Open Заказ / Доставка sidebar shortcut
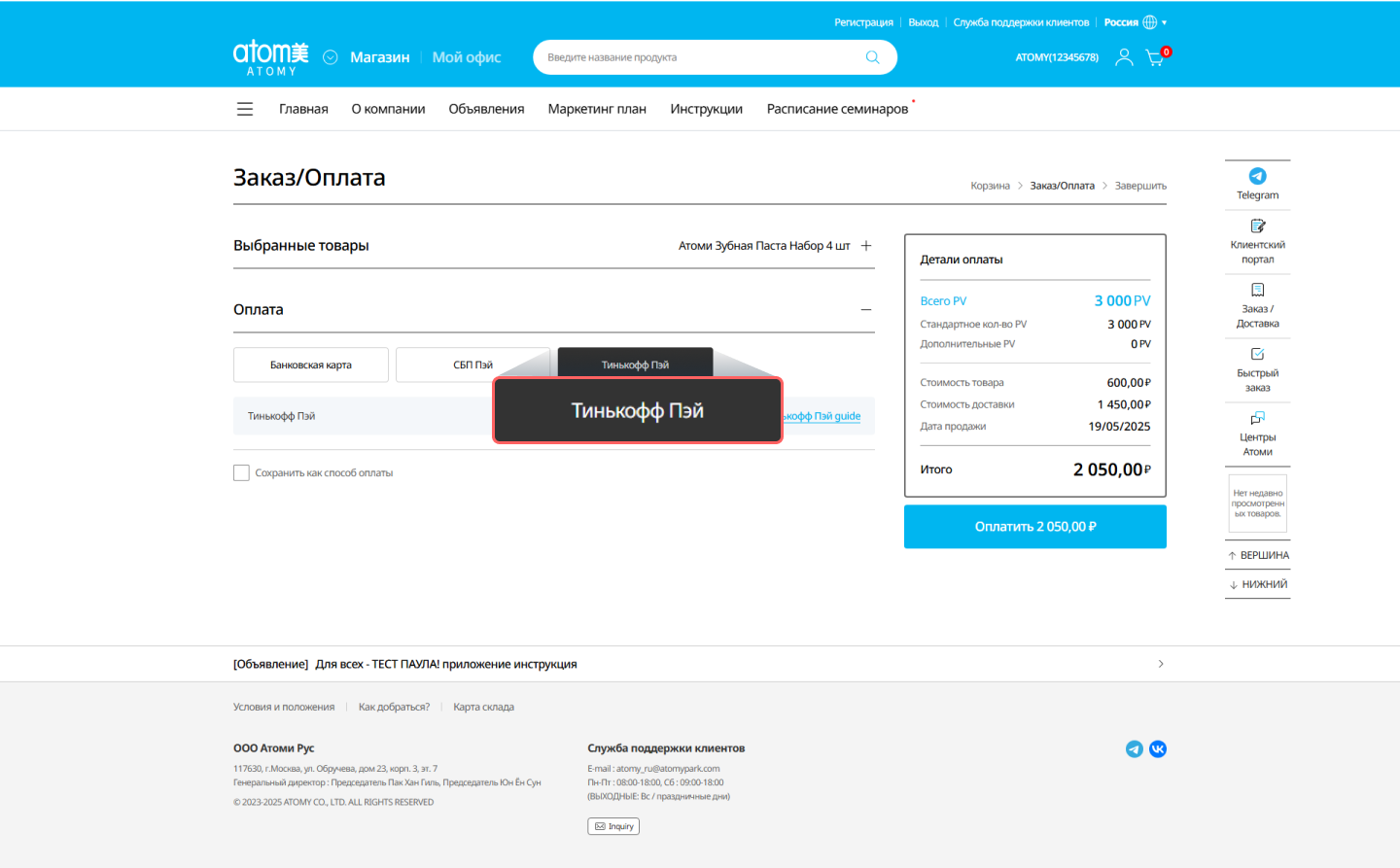The image size is (1400, 868). click(x=1257, y=306)
